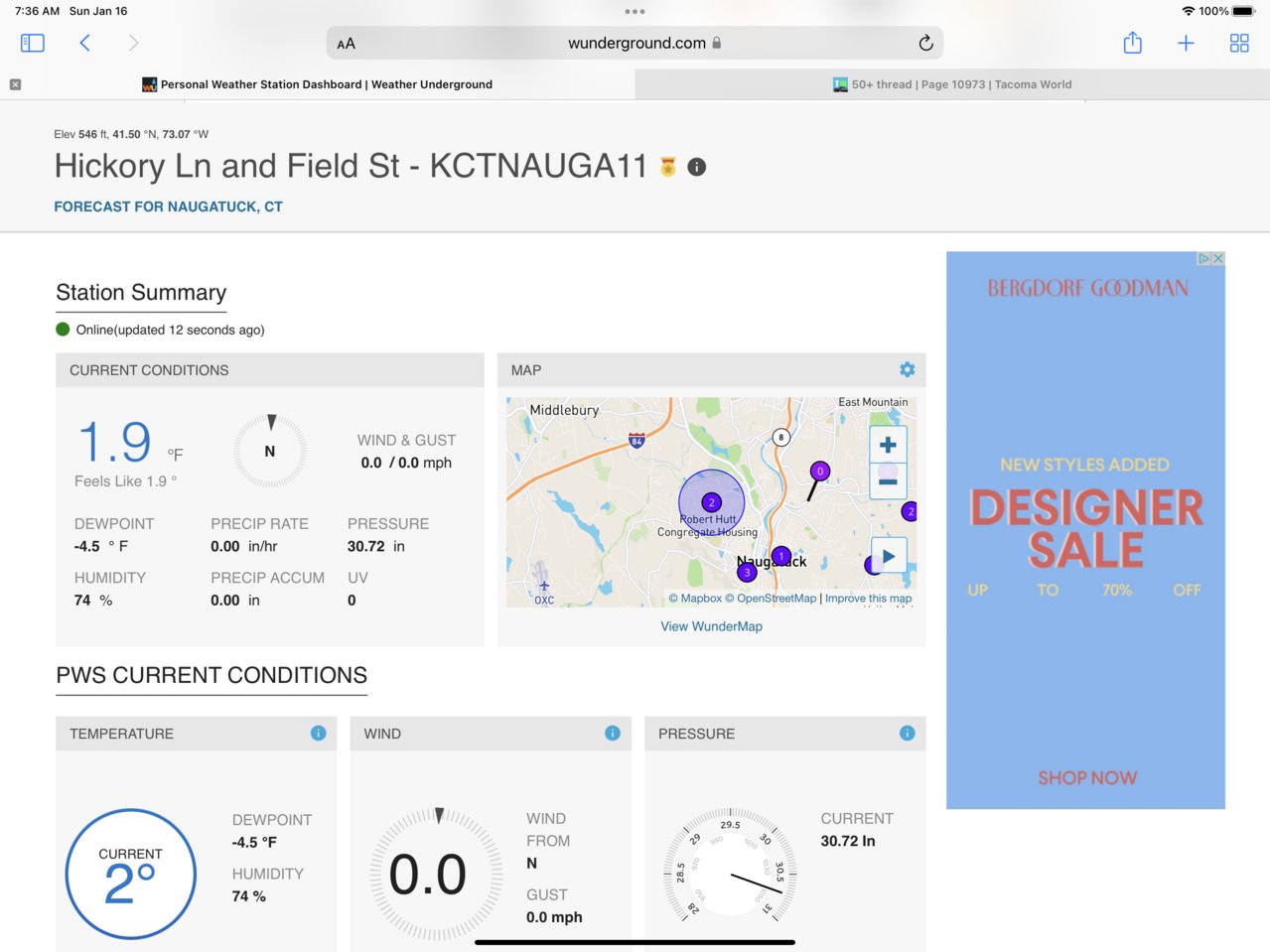Open the AdChoices icon on ad
Image resolution: width=1270 pixels, height=952 pixels.
click(1203, 258)
